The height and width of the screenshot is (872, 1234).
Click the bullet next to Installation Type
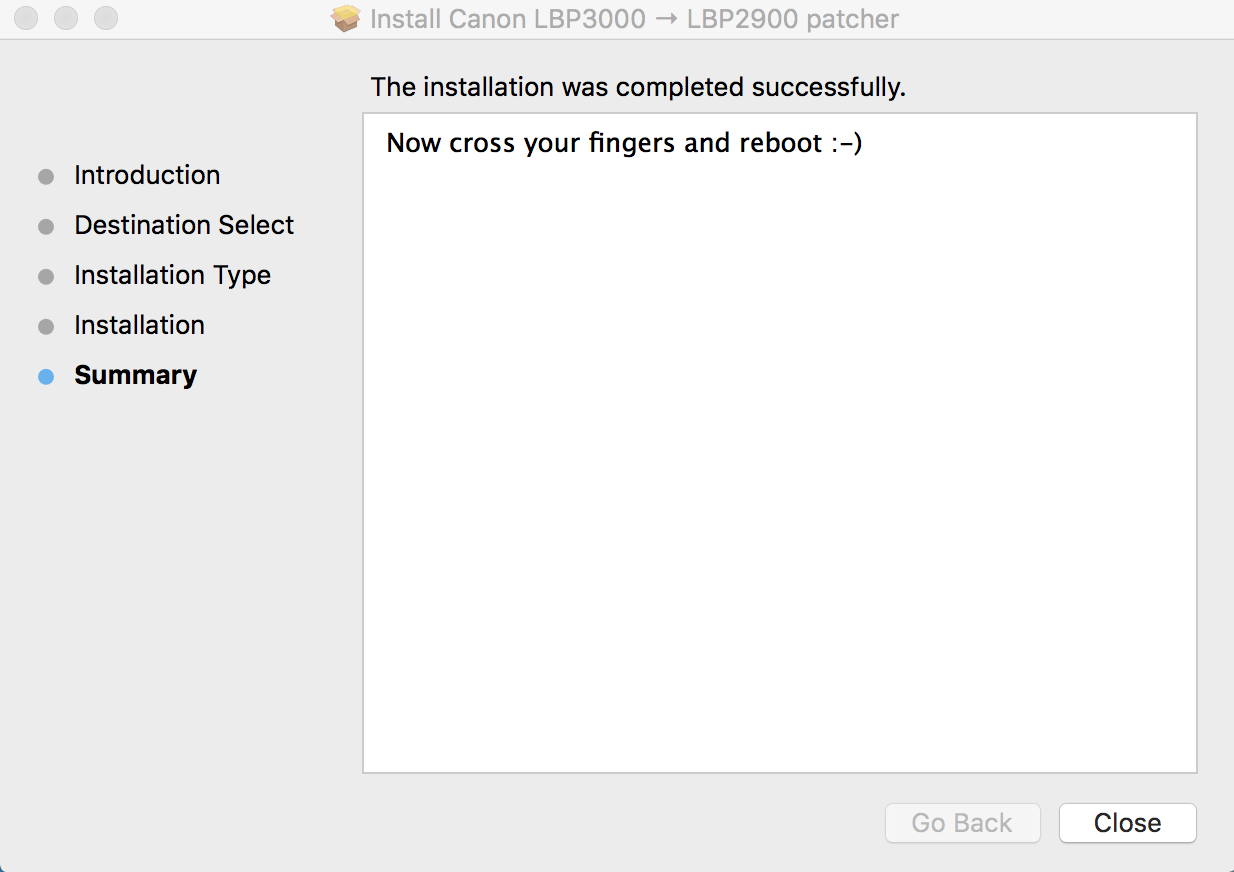pos(46,277)
